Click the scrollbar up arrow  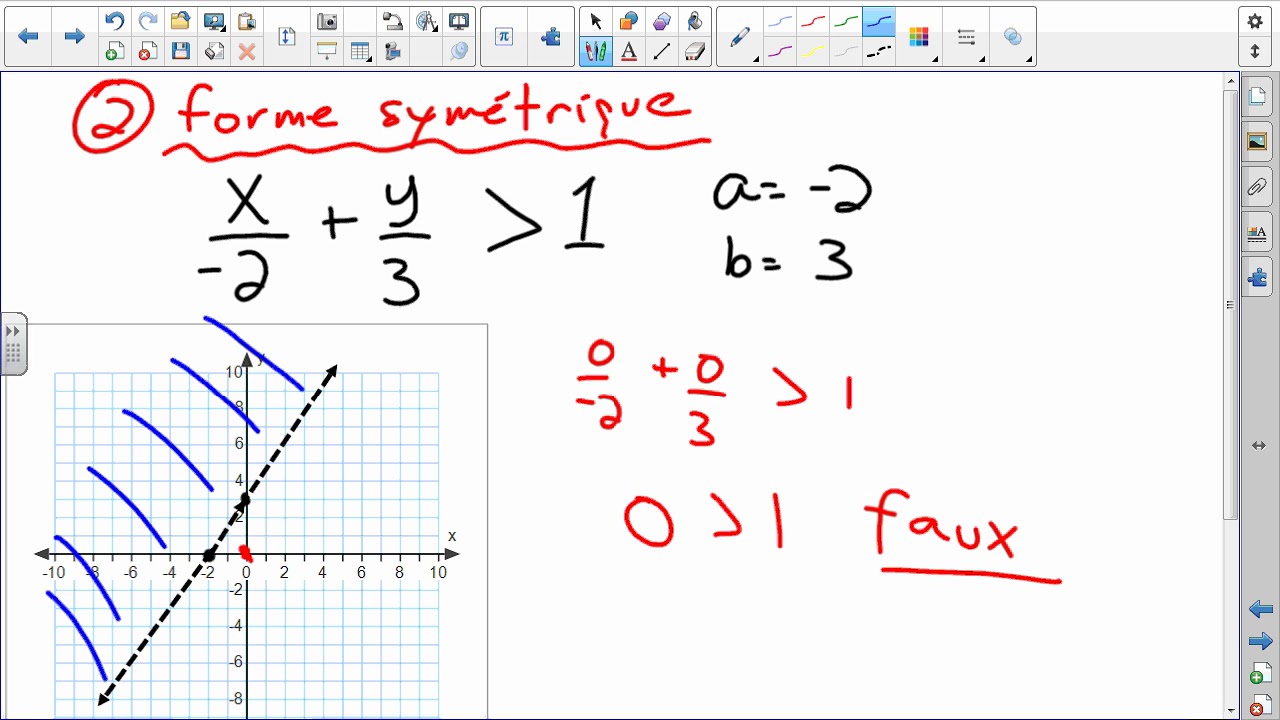[1230, 82]
